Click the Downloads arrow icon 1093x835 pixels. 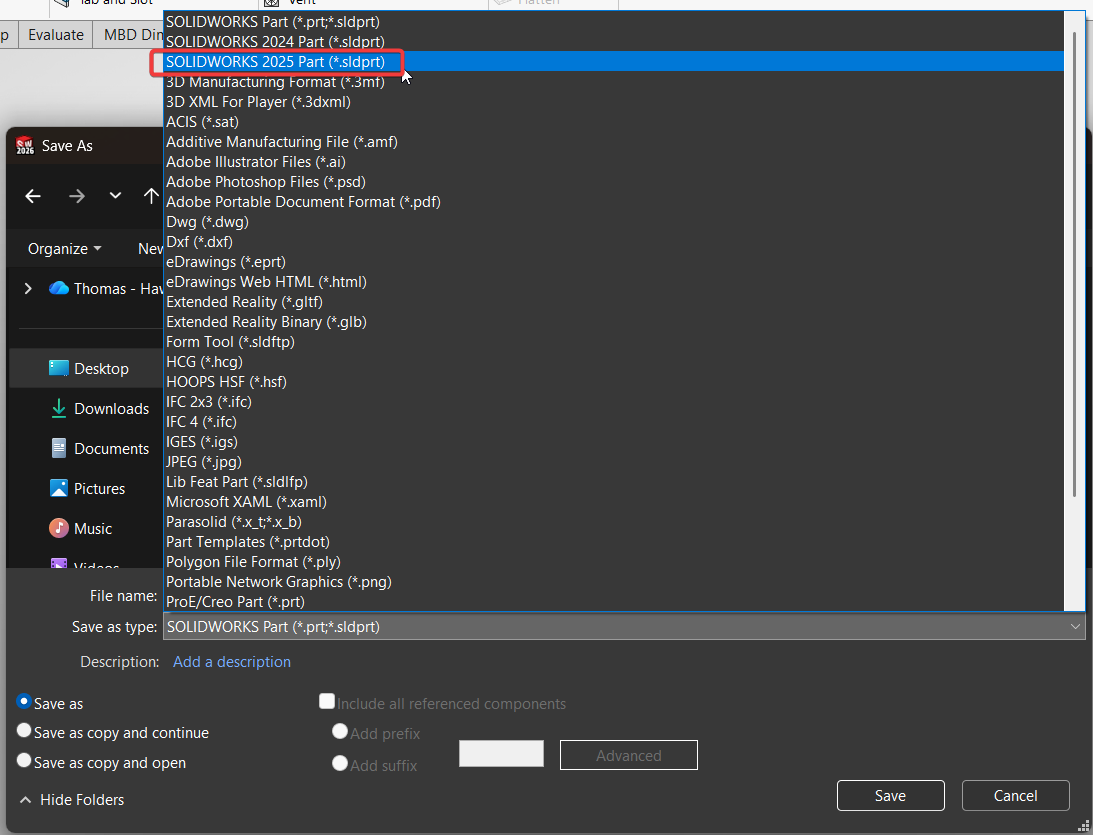tap(59, 408)
